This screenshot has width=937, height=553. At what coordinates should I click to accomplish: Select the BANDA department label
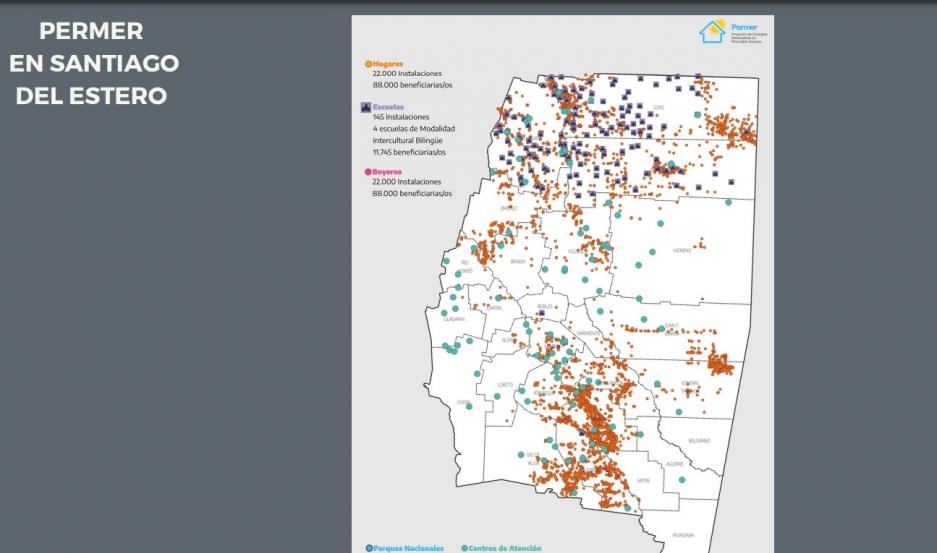(x=517, y=262)
